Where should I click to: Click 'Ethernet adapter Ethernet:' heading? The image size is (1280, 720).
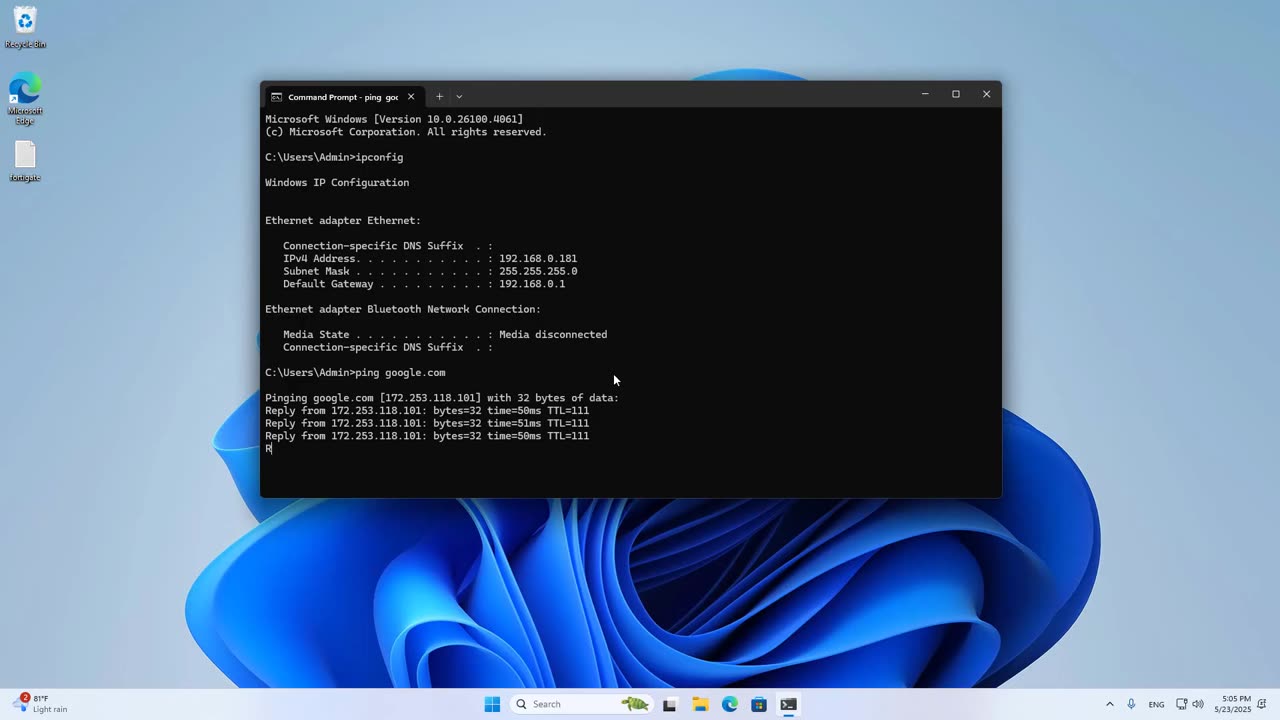(x=343, y=221)
